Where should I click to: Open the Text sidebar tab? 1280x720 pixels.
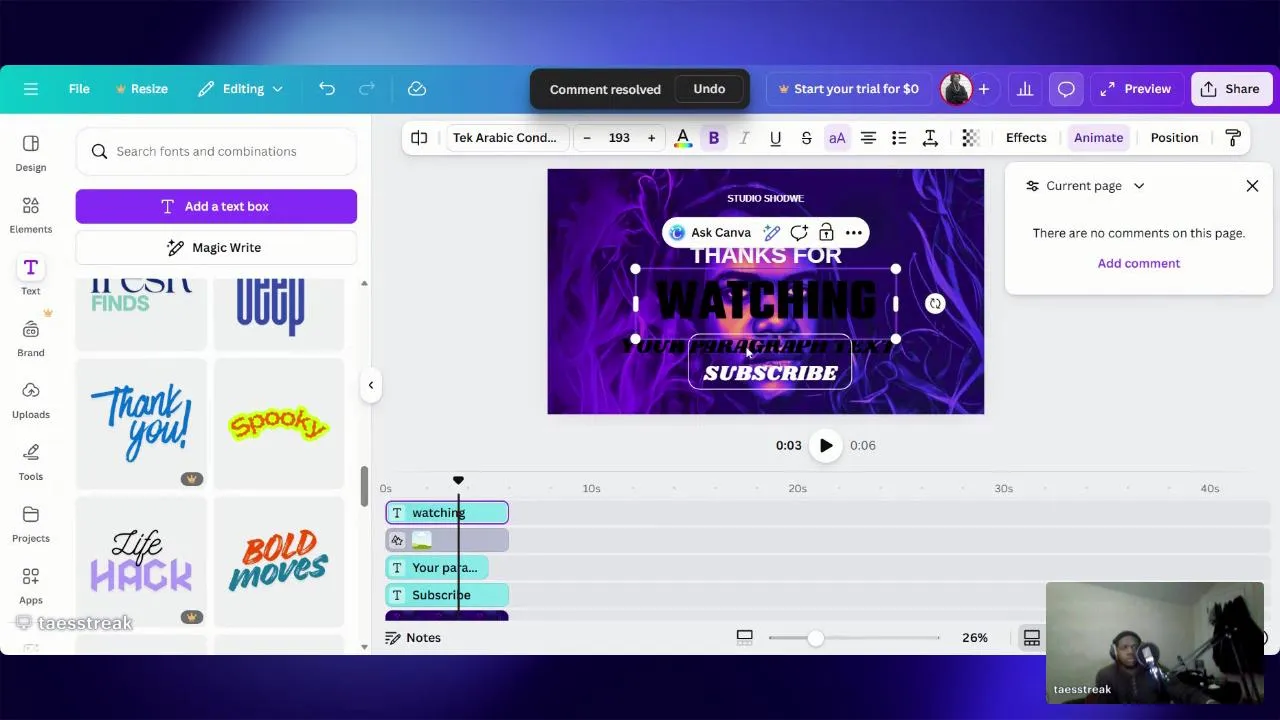click(31, 277)
